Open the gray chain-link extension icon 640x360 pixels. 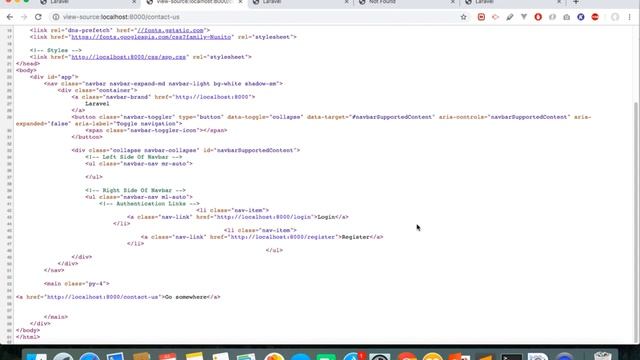click(x=552, y=17)
